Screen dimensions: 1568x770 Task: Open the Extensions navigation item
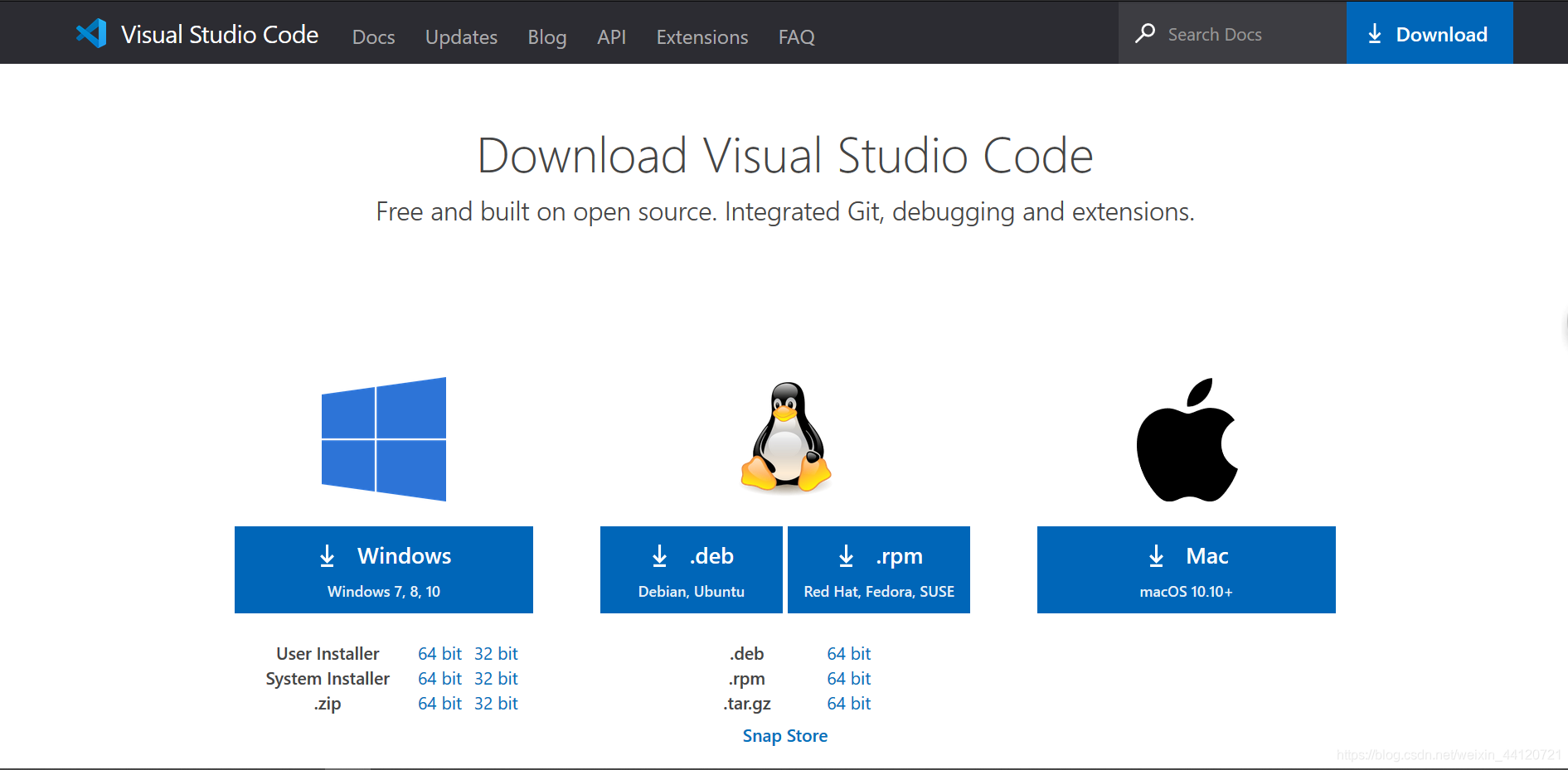(x=702, y=37)
